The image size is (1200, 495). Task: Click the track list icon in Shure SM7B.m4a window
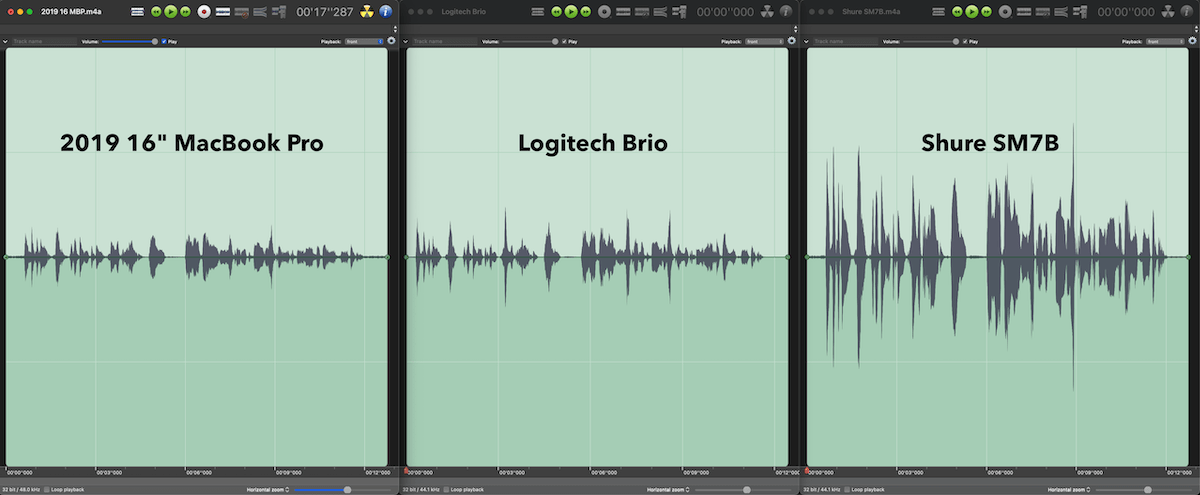click(938, 12)
